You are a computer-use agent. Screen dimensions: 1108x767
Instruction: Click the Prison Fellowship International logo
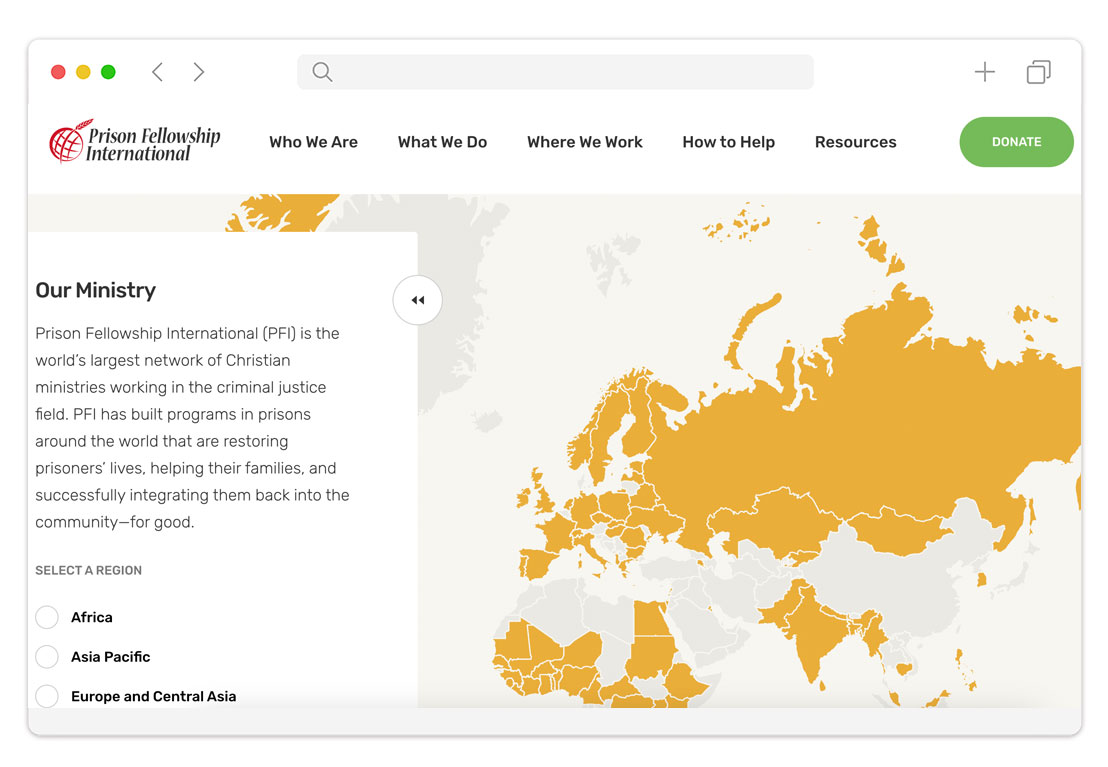(135, 142)
